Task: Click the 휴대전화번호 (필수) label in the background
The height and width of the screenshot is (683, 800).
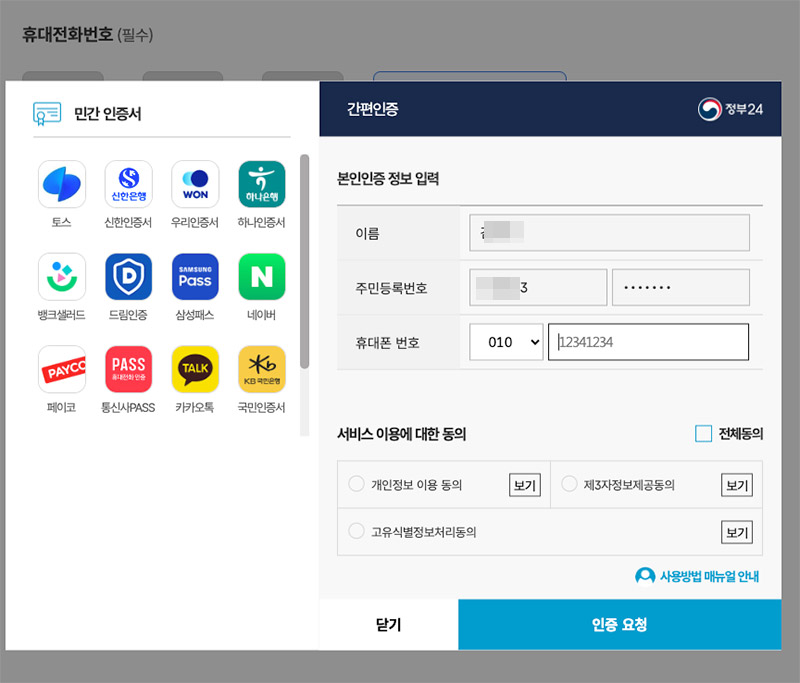Action: (x=87, y=34)
